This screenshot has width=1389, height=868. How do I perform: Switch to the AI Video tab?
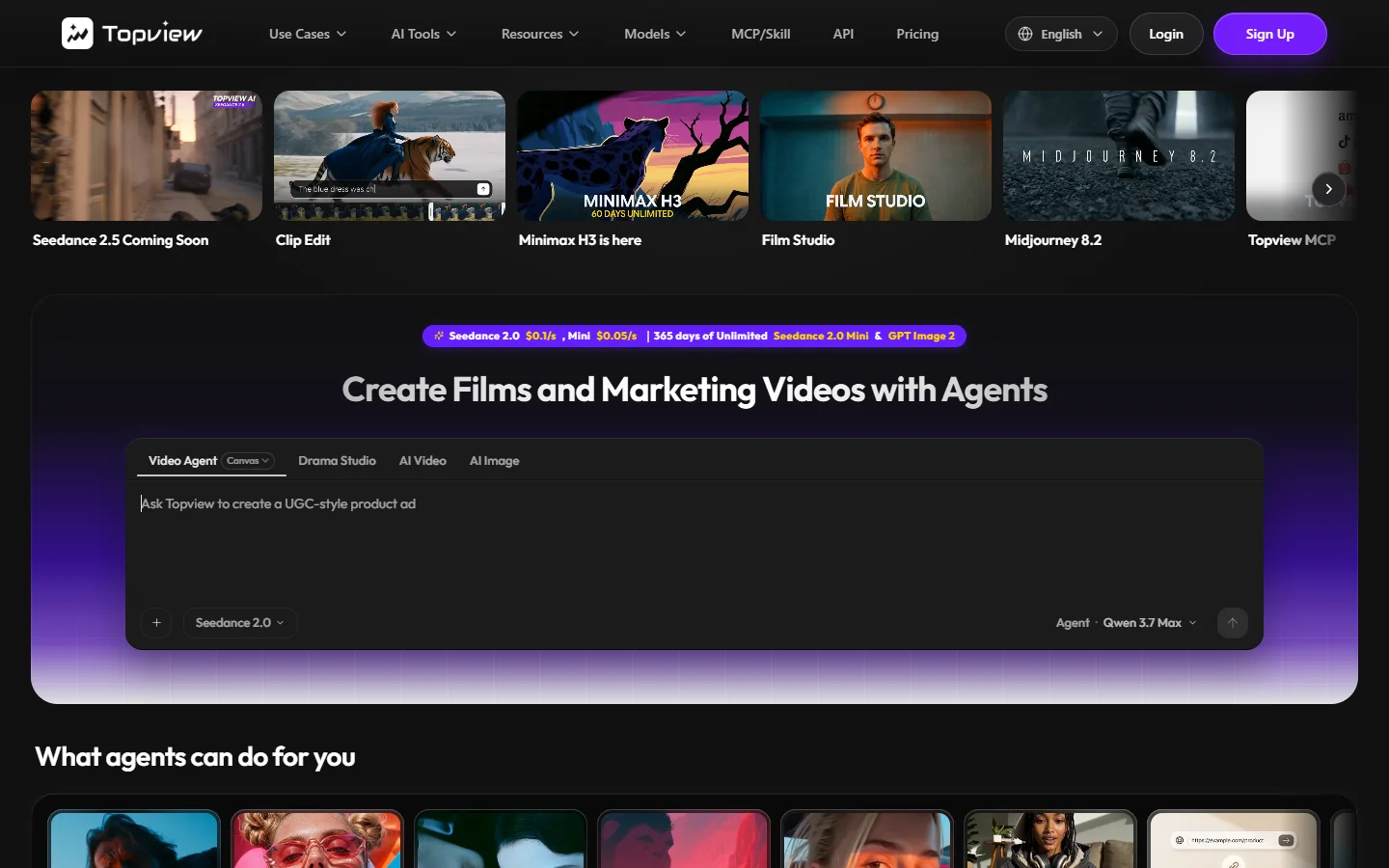point(422,461)
